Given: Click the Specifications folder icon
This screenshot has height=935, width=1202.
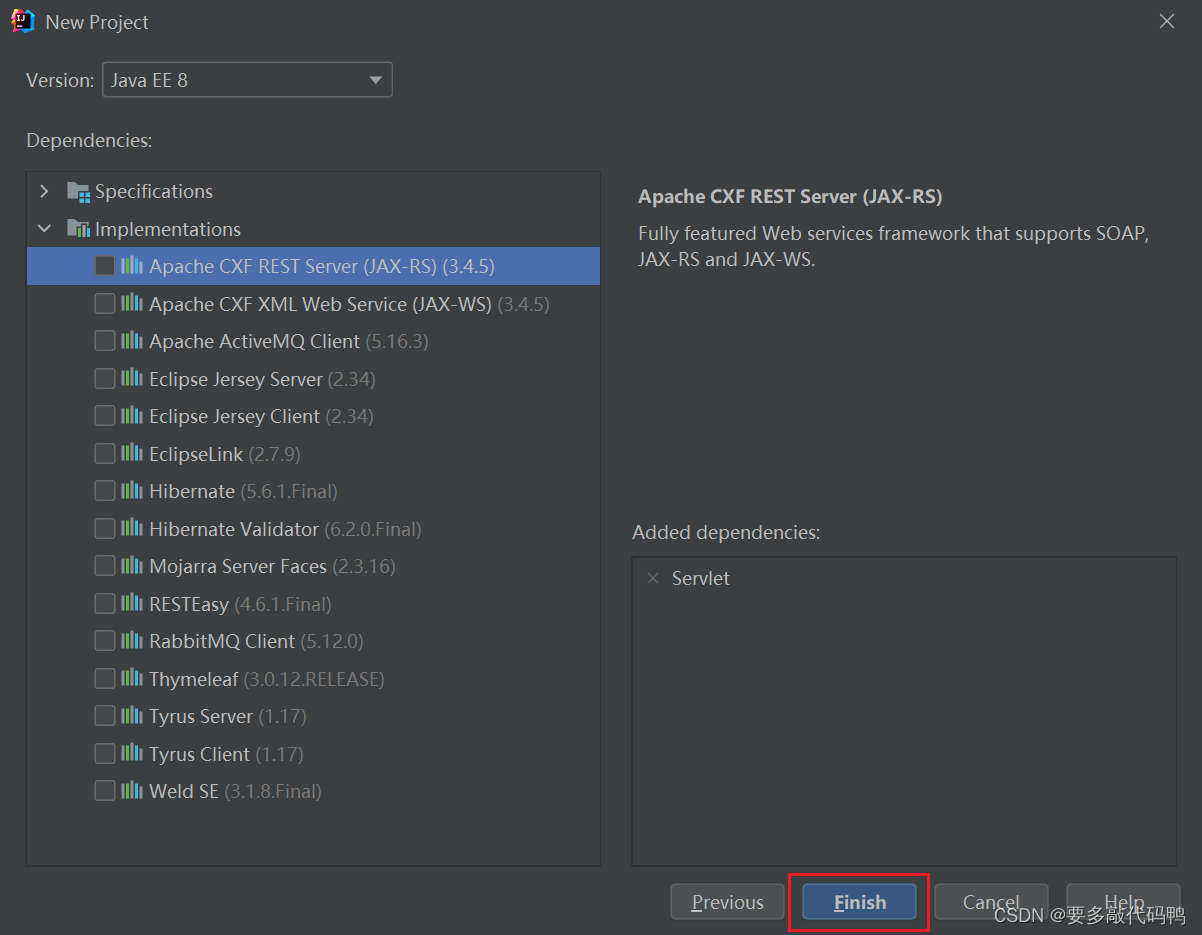Looking at the screenshot, I should pyautogui.click(x=78, y=192).
